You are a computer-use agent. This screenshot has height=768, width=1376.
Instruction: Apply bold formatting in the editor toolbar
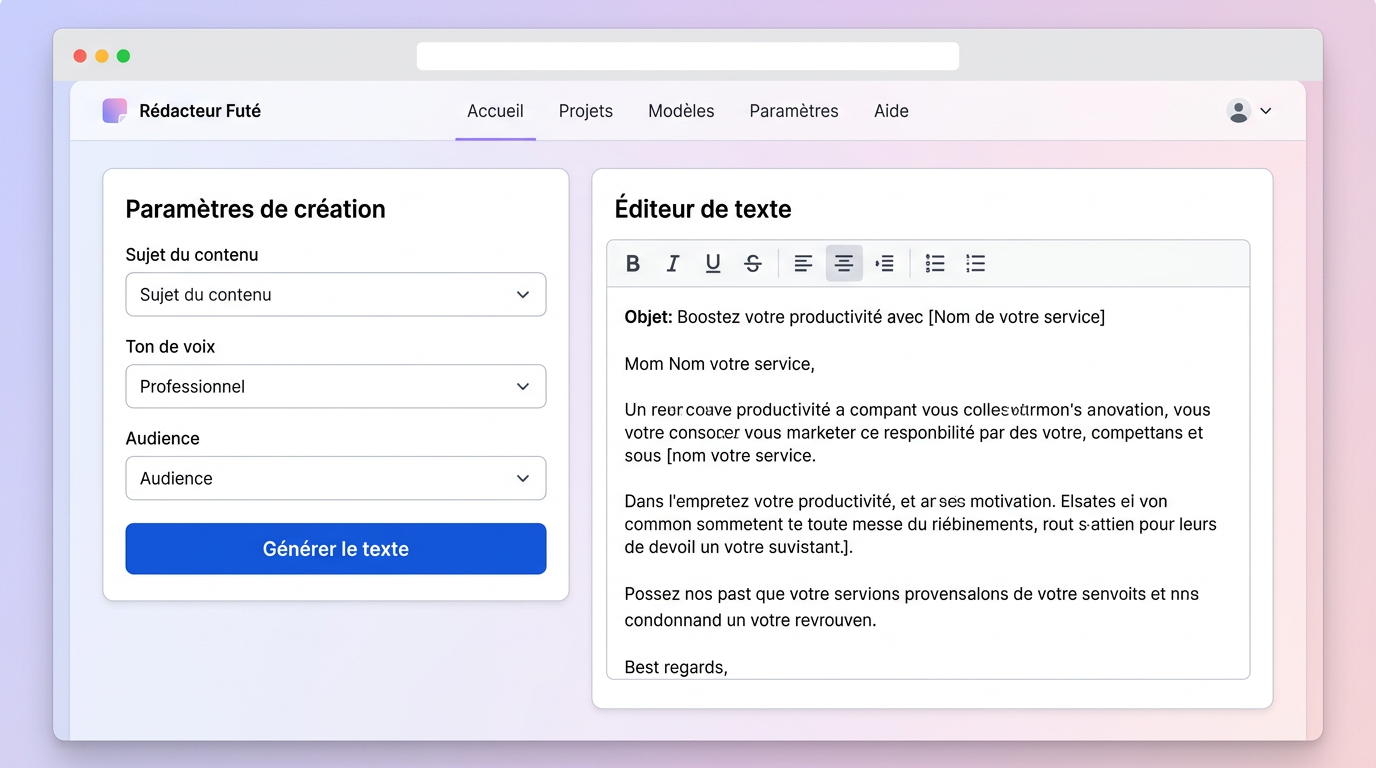(x=632, y=263)
